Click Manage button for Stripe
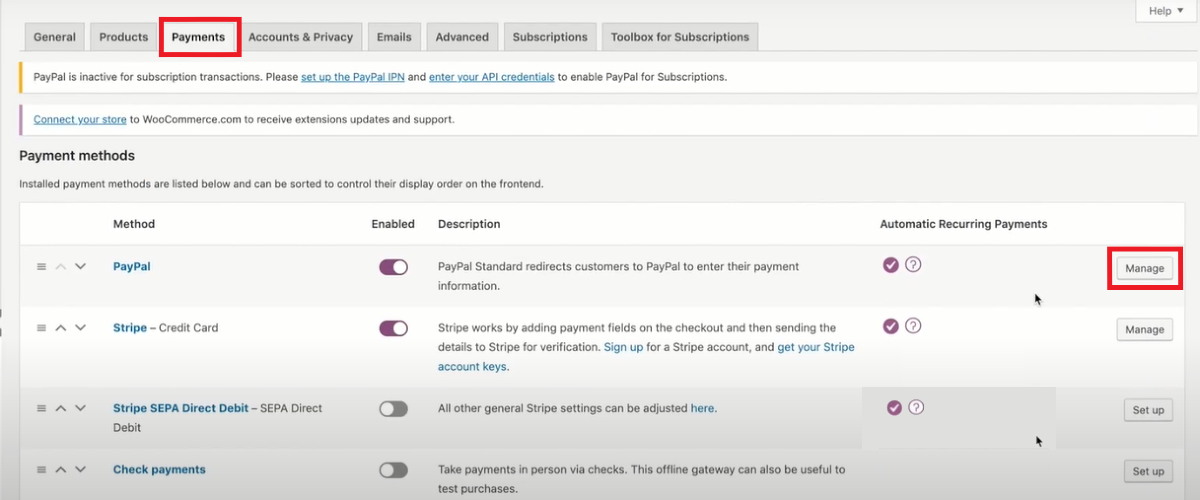 click(1145, 329)
